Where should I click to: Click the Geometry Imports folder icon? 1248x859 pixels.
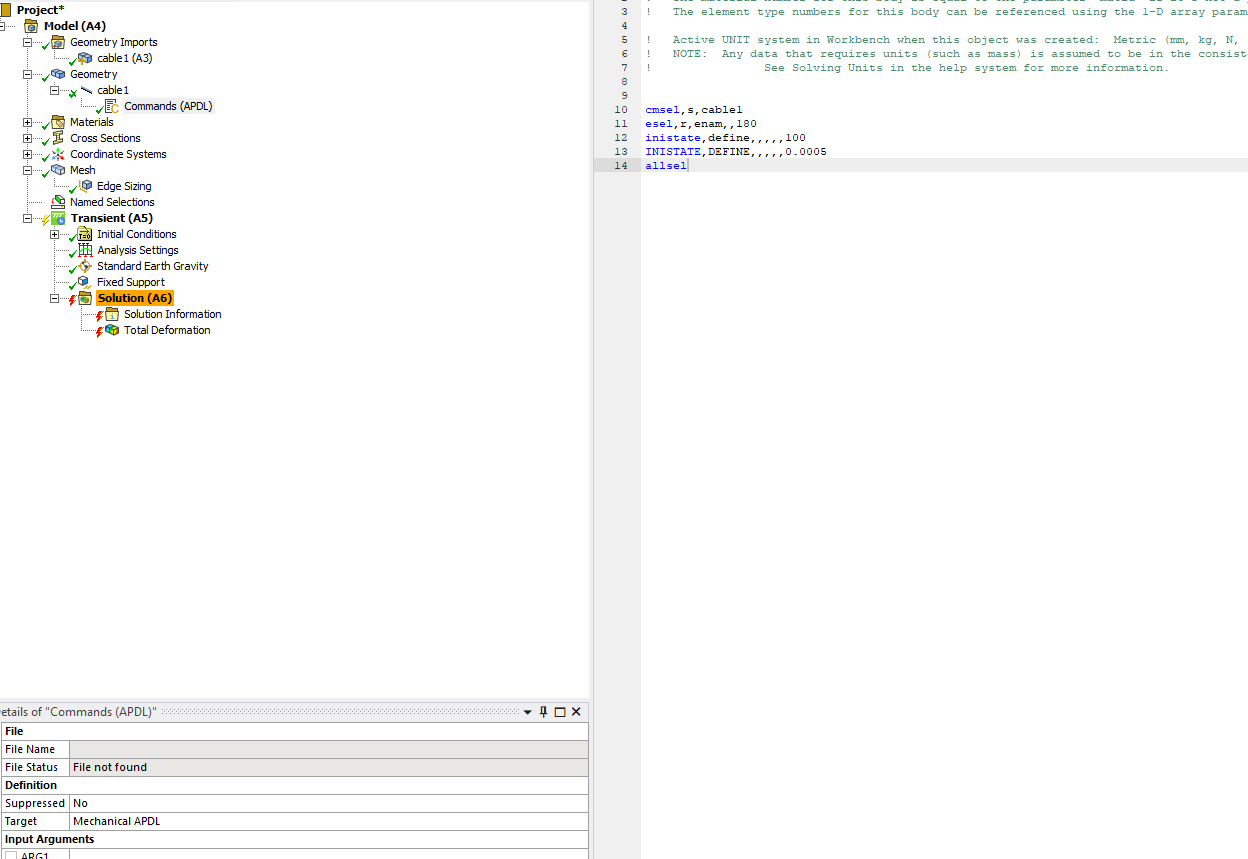(x=58, y=42)
